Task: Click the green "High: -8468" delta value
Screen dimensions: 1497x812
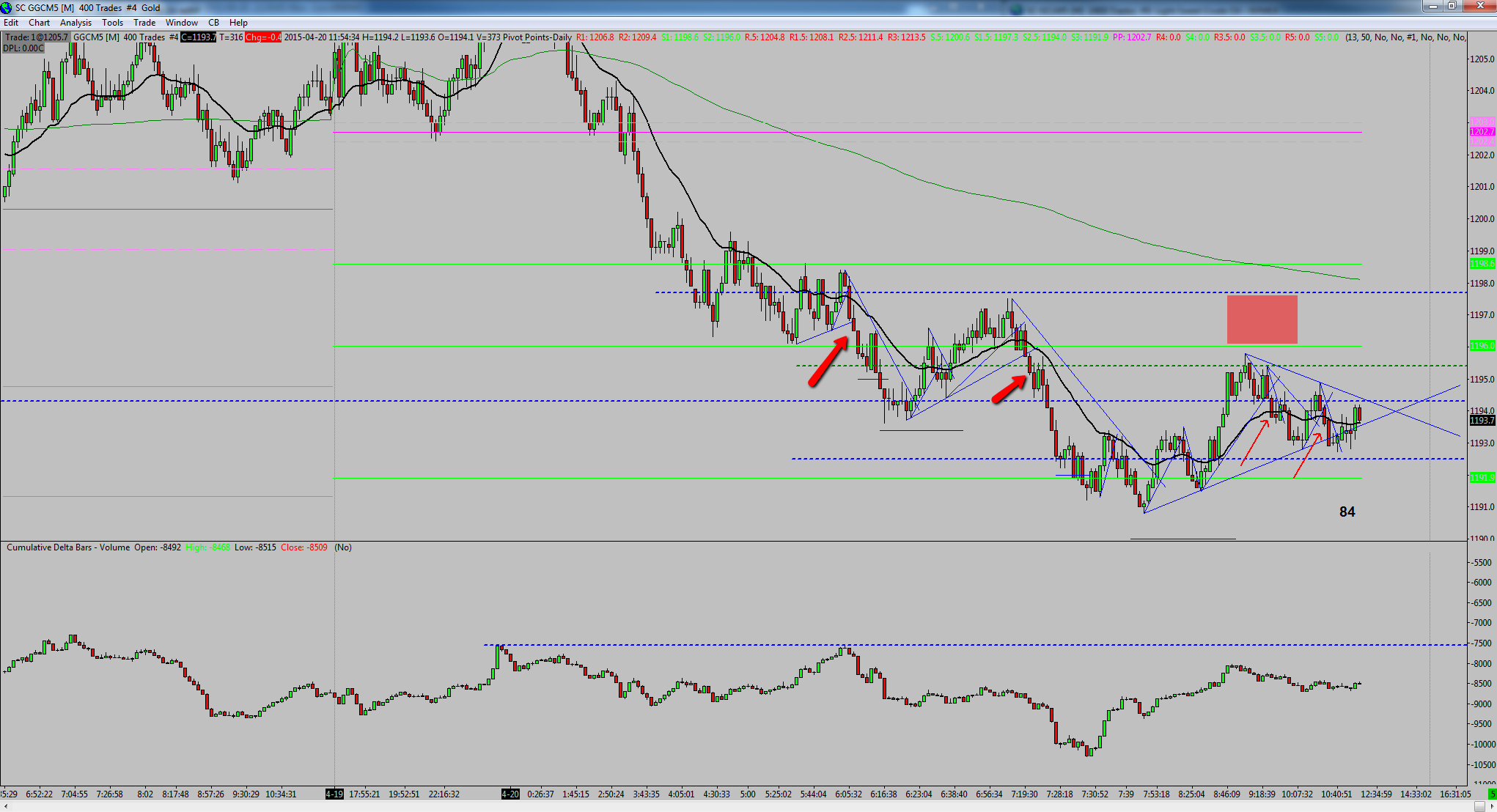Action: [x=208, y=547]
